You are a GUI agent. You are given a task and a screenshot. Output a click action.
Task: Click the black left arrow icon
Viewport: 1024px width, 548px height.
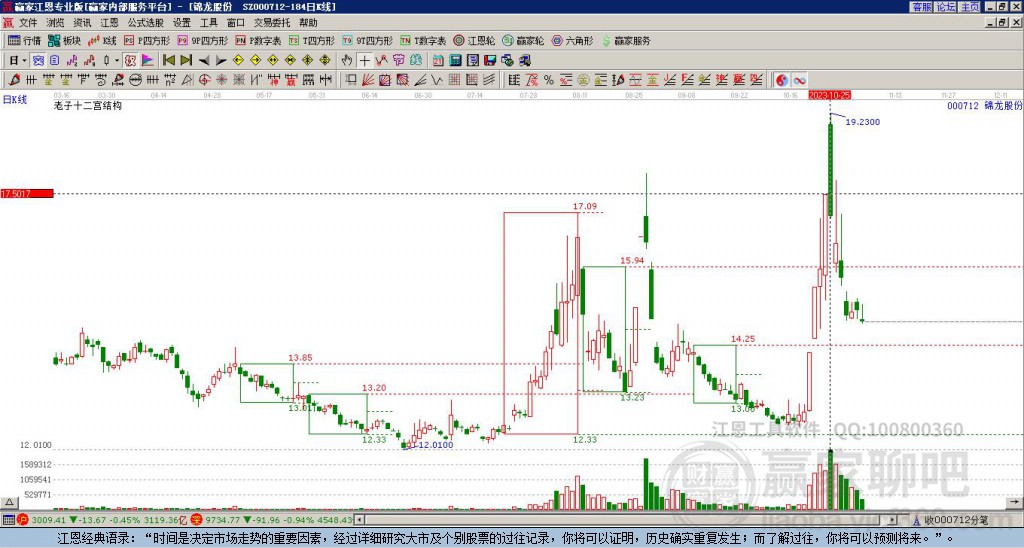tap(204, 61)
